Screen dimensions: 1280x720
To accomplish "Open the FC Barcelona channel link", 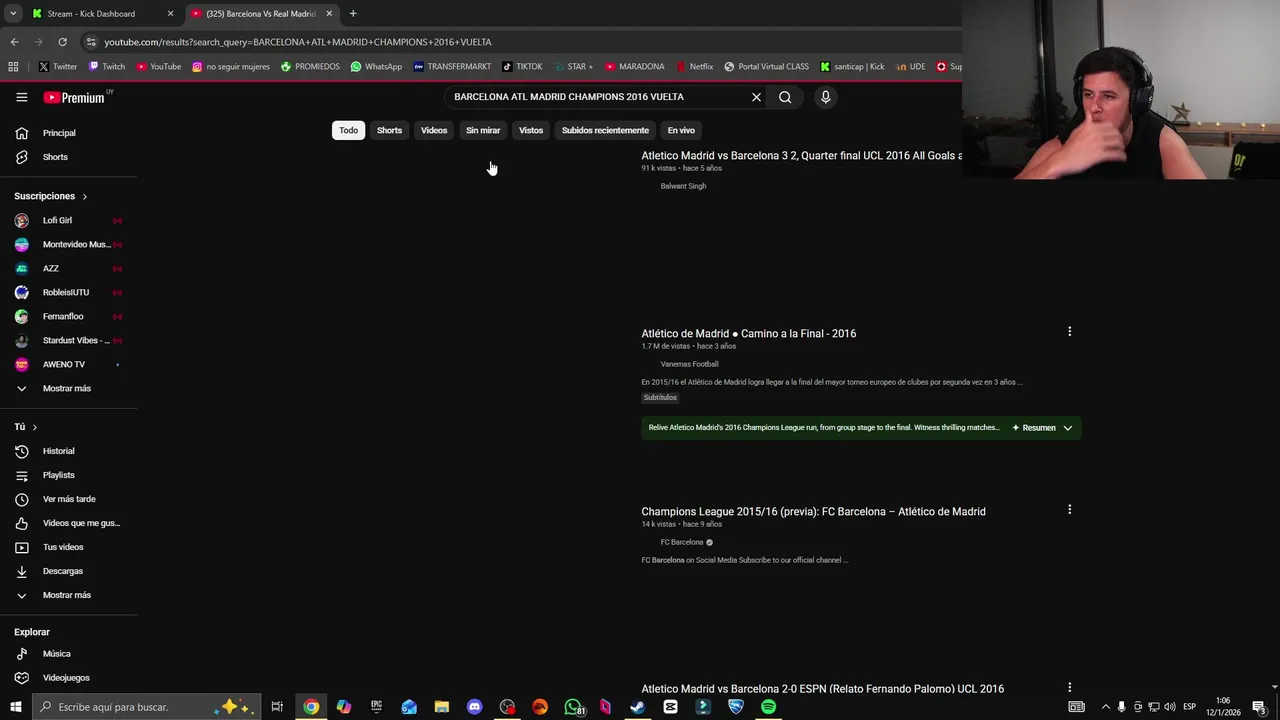I will click(x=681, y=542).
